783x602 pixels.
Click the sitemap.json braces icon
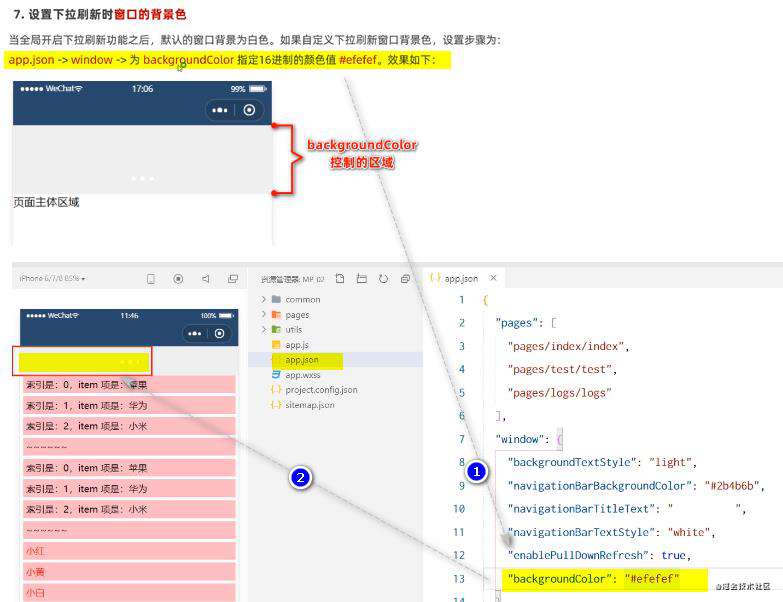(x=276, y=405)
